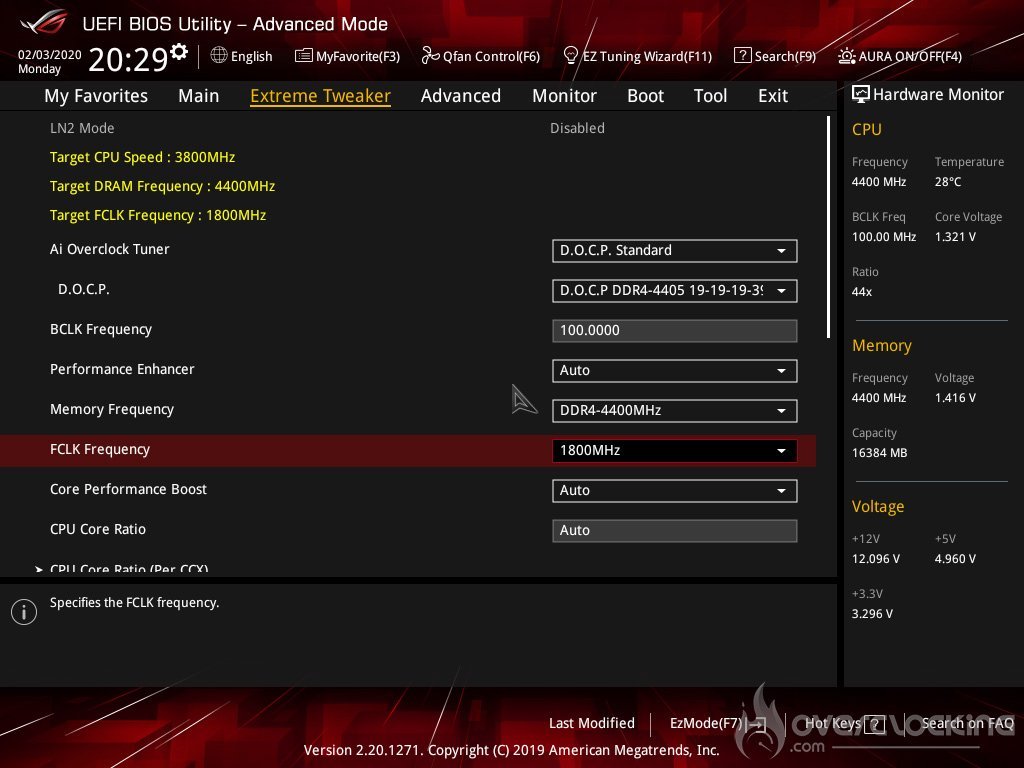Click the Search question mark icon
The image size is (1024, 768).
pyautogui.click(x=743, y=56)
